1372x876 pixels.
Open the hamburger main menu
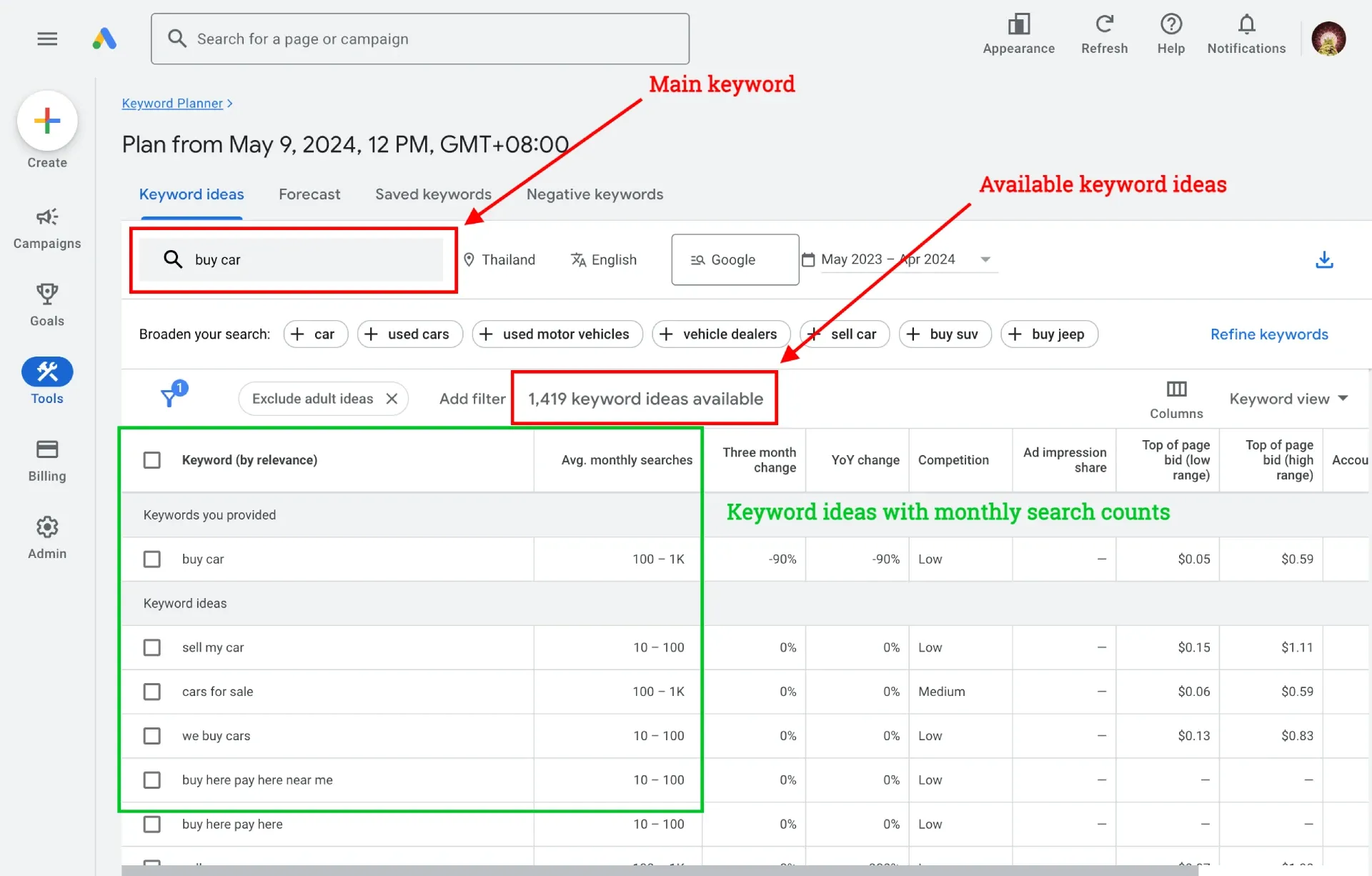click(47, 39)
